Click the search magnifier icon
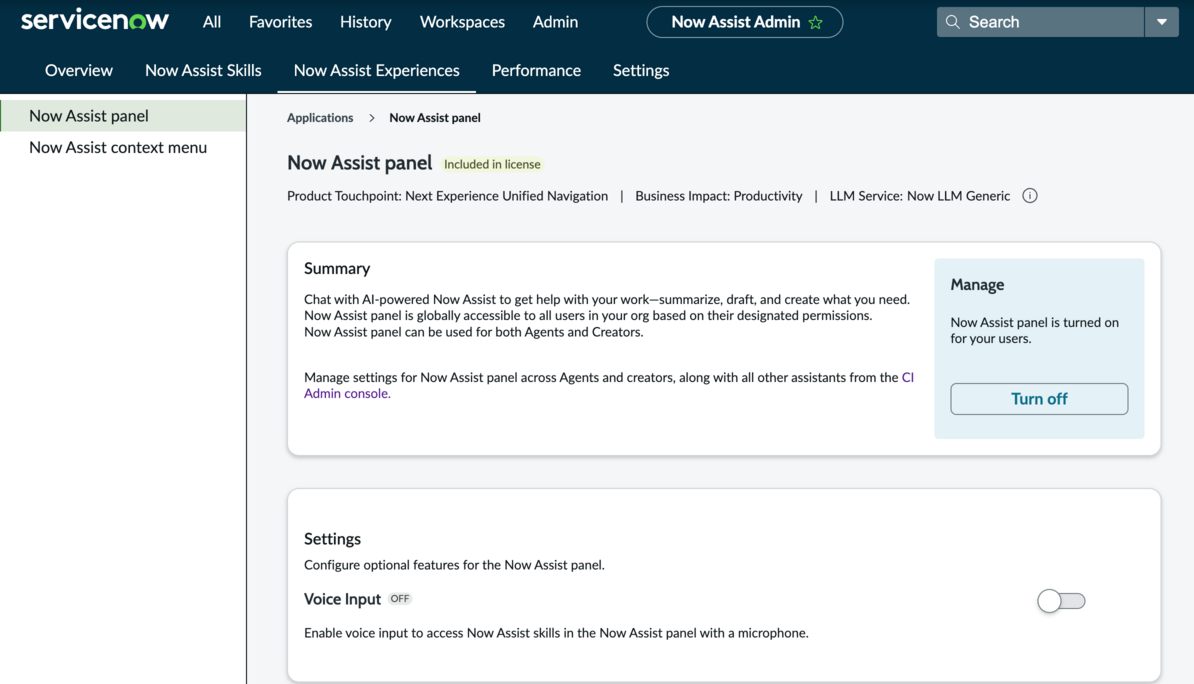The width and height of the screenshot is (1194, 684). 953,22
